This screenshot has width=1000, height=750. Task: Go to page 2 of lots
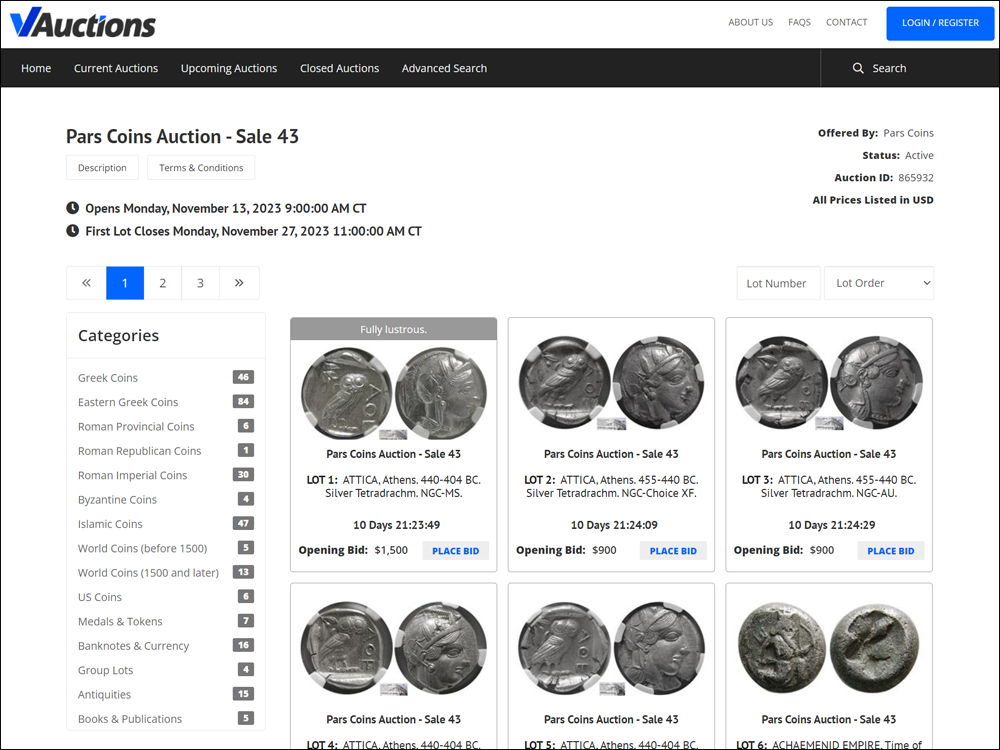pyautogui.click(x=163, y=283)
